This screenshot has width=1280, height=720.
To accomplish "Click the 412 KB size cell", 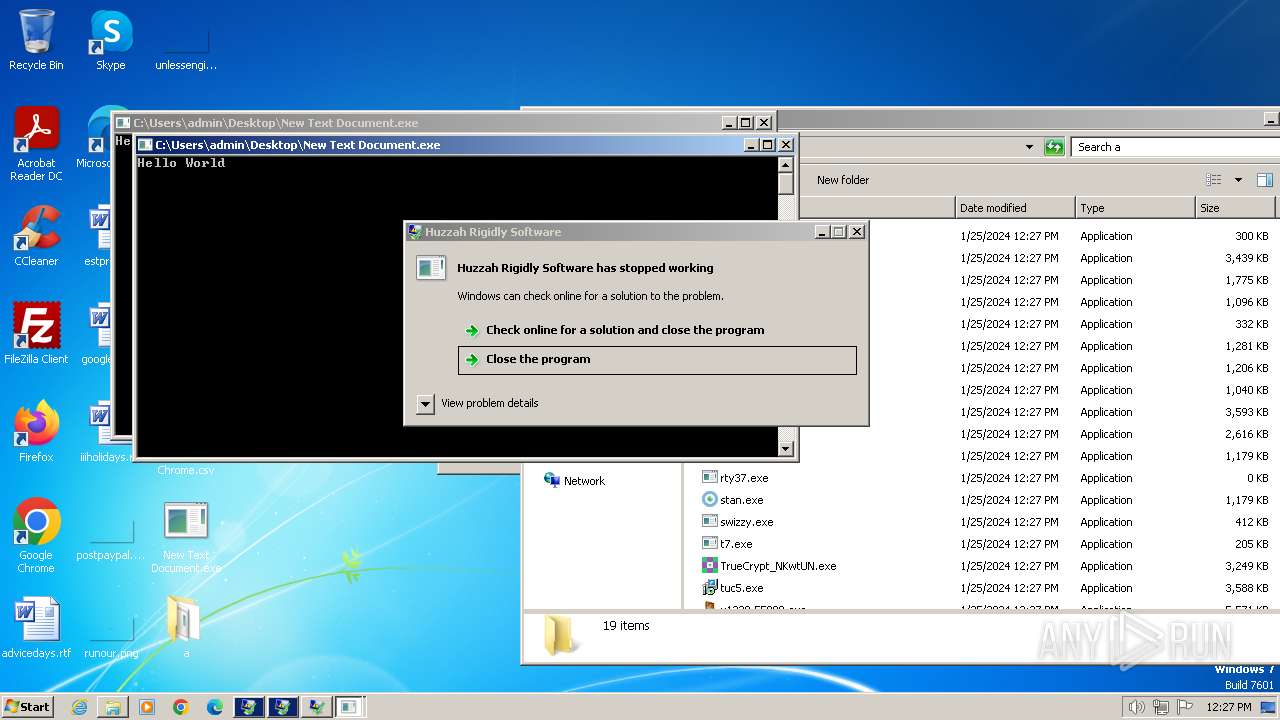I will point(1251,522).
